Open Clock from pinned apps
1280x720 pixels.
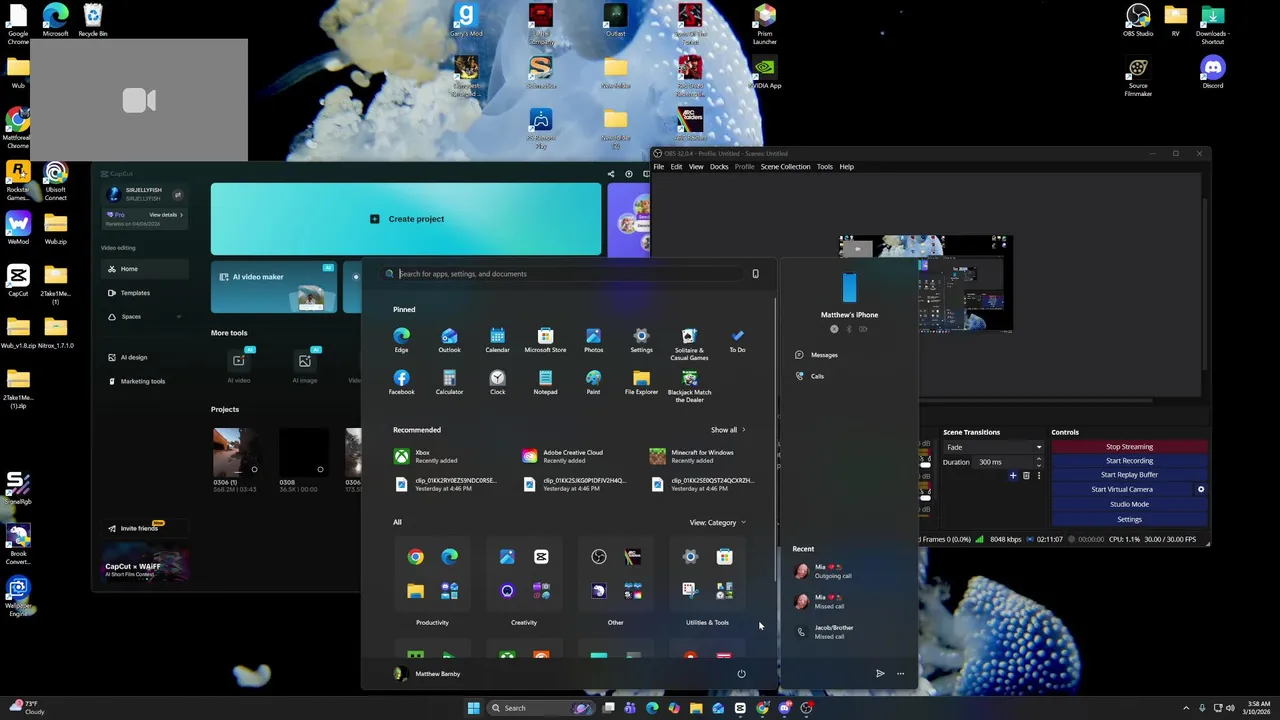tap(497, 382)
